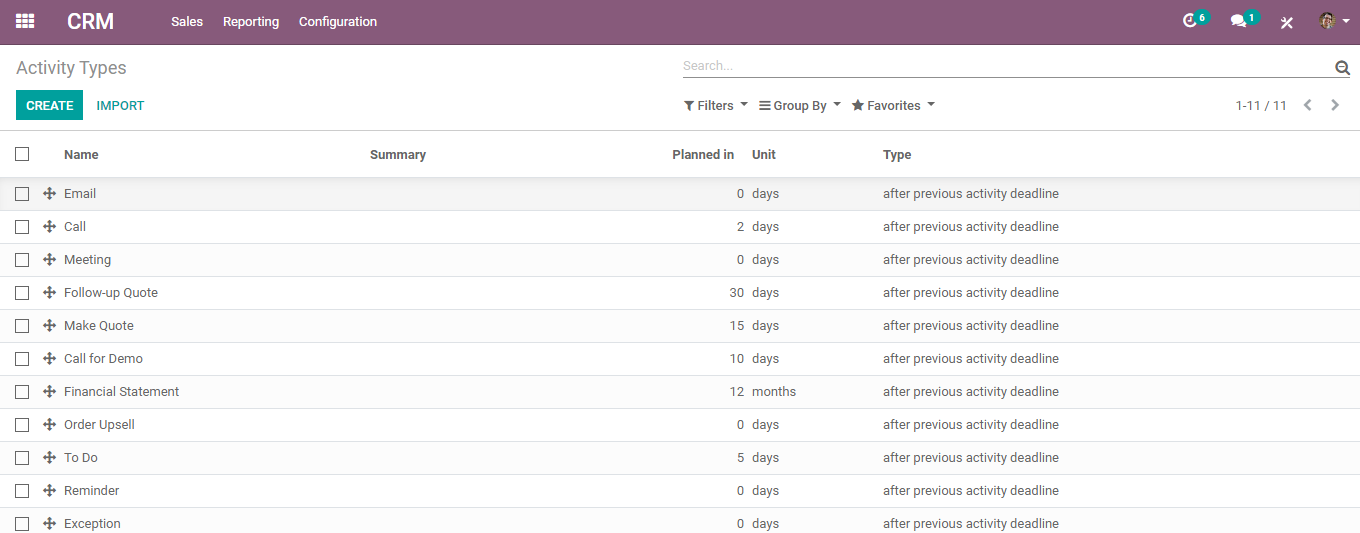Open the user avatar menu
Image resolution: width=1360 pixels, height=533 pixels.
pyautogui.click(x=1334, y=21)
